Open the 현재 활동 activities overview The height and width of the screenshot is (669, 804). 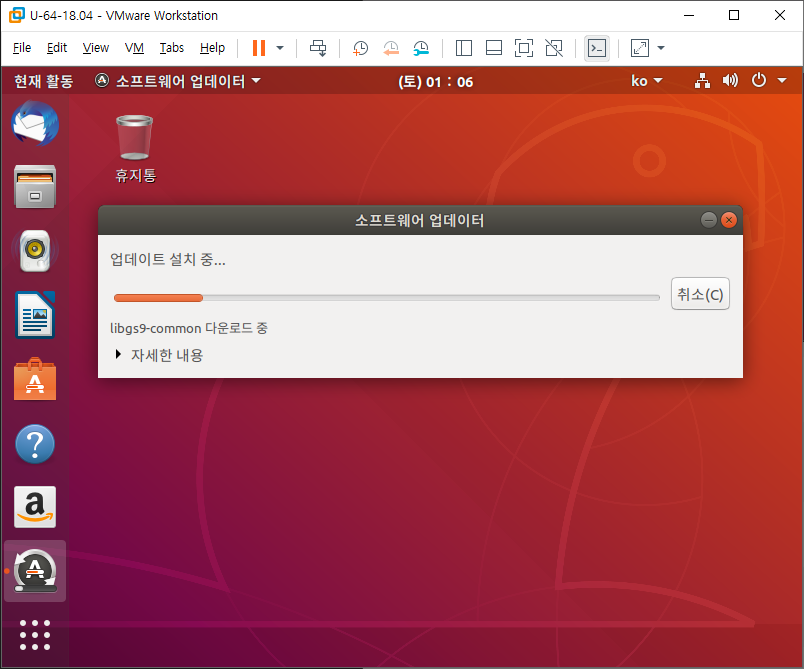[x=44, y=81]
